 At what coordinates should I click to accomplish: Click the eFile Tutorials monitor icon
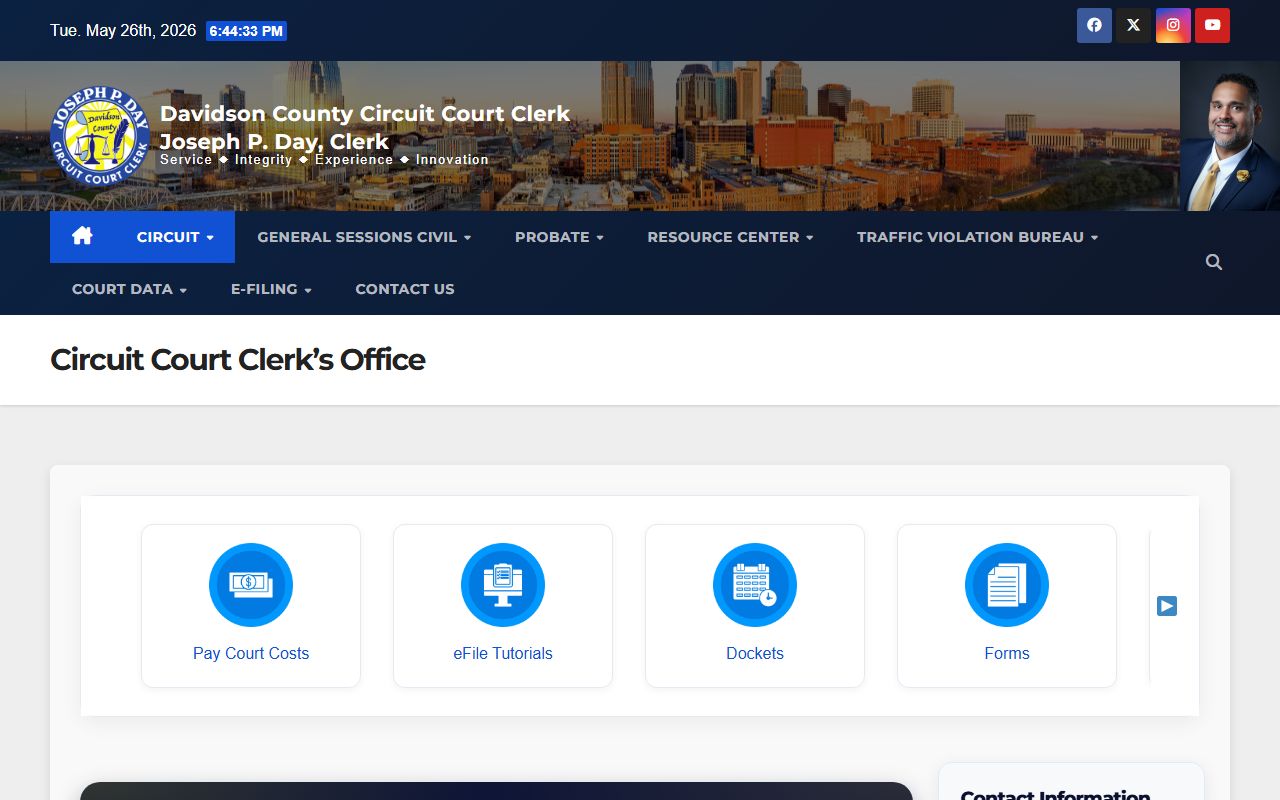(x=503, y=585)
